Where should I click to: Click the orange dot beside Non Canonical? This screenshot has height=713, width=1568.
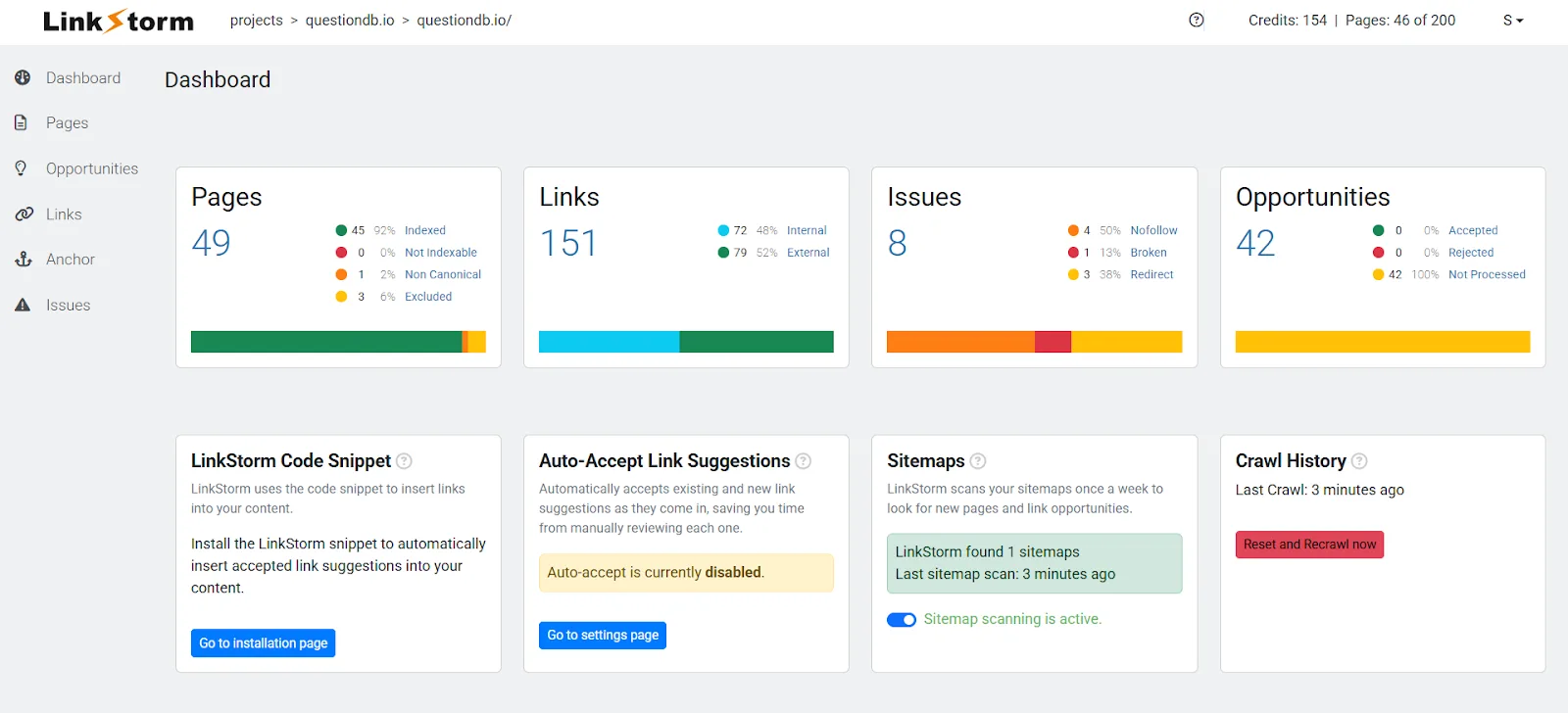(341, 274)
